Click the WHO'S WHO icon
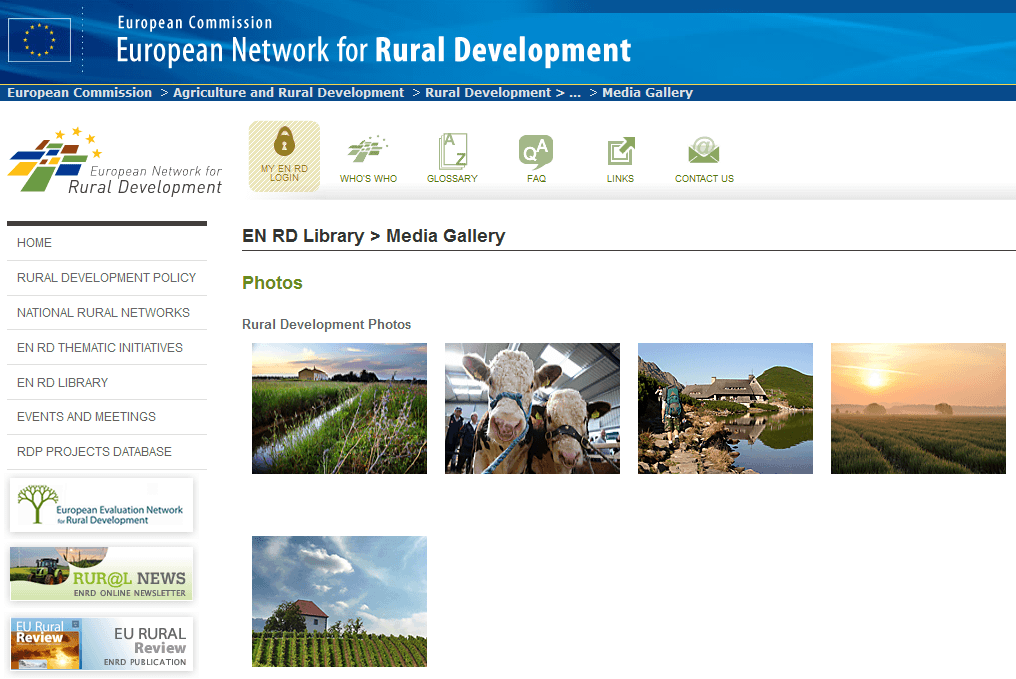The image size is (1016, 679). (368, 155)
